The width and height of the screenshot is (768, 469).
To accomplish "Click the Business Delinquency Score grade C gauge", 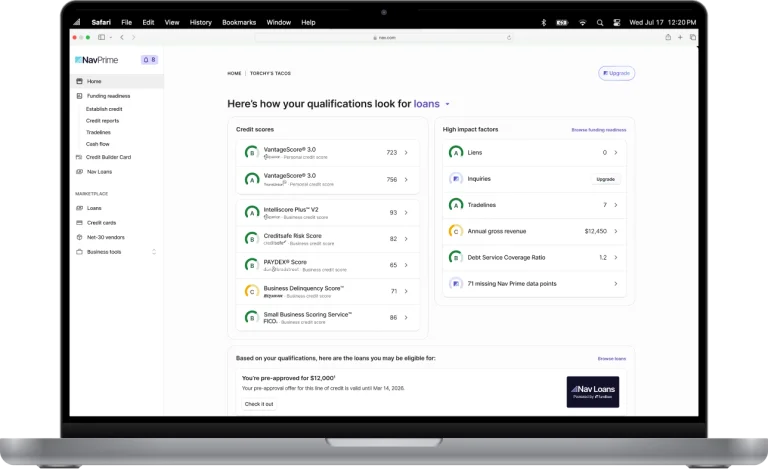I will [x=252, y=291].
